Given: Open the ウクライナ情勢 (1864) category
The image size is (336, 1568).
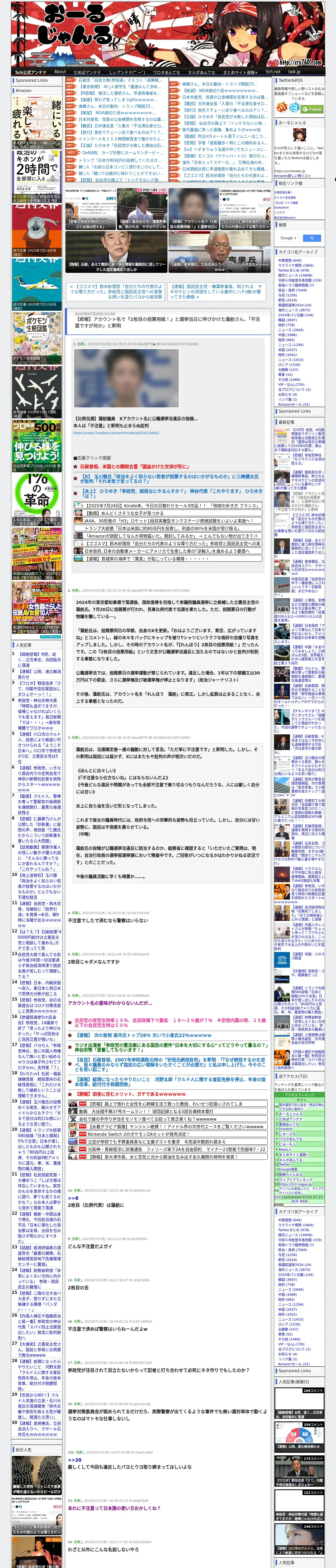Looking at the screenshot, I should [296, 266].
